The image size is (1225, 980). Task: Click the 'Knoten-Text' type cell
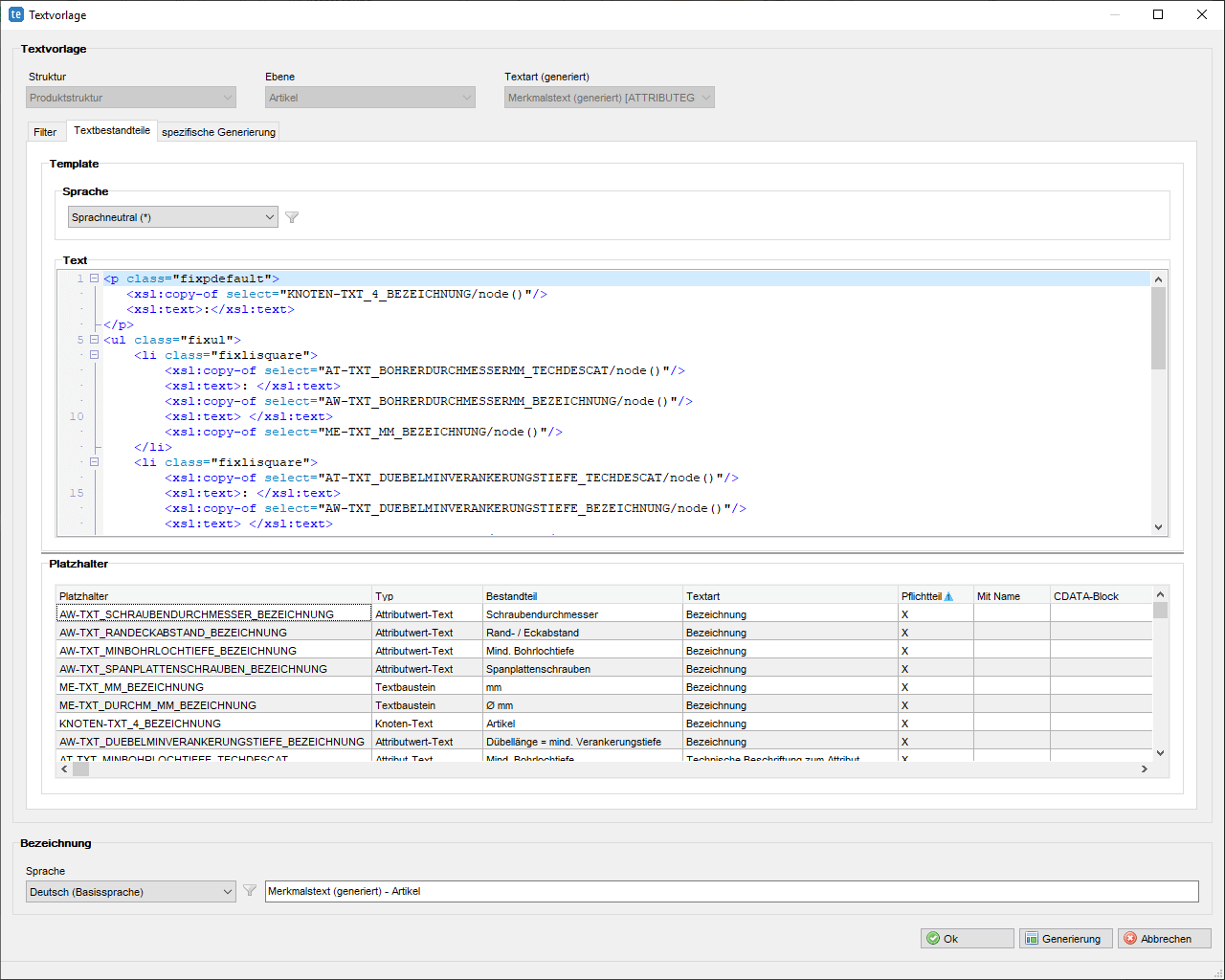click(427, 724)
